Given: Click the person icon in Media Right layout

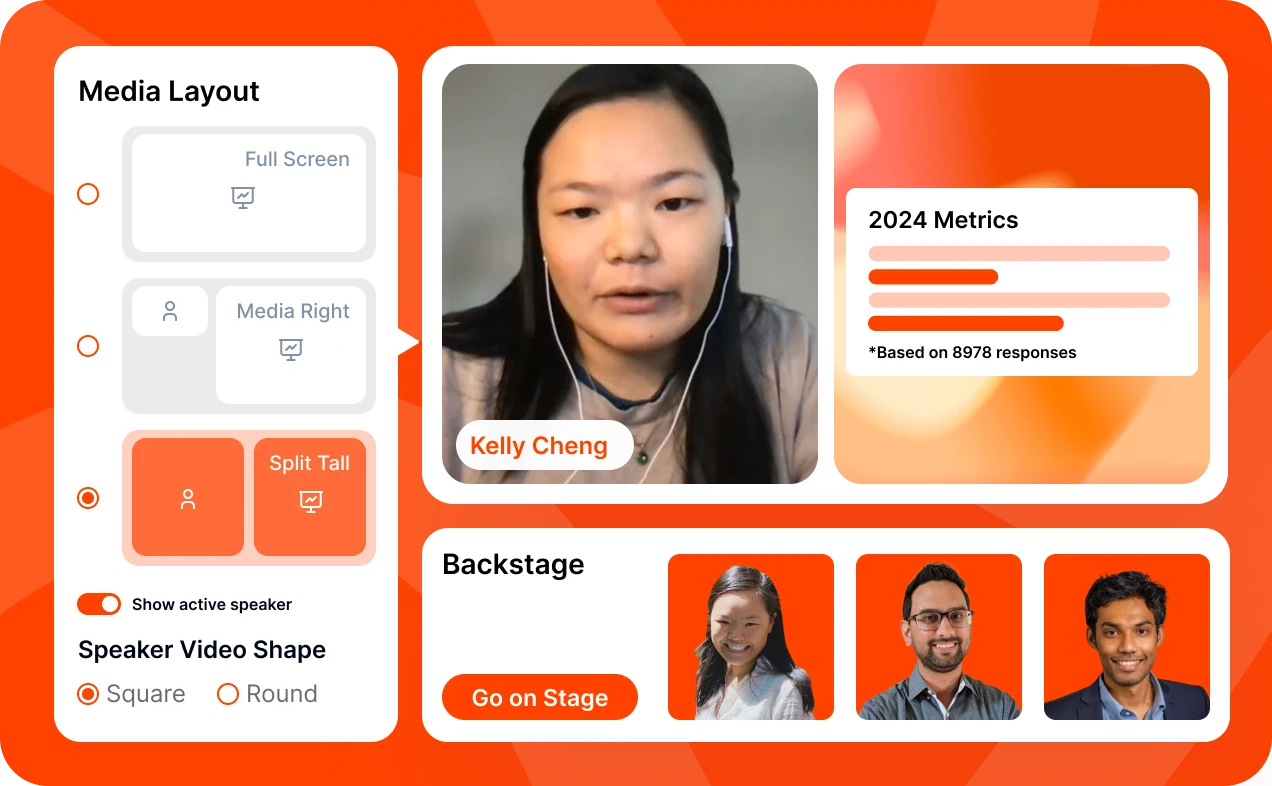Looking at the screenshot, I should point(170,311).
